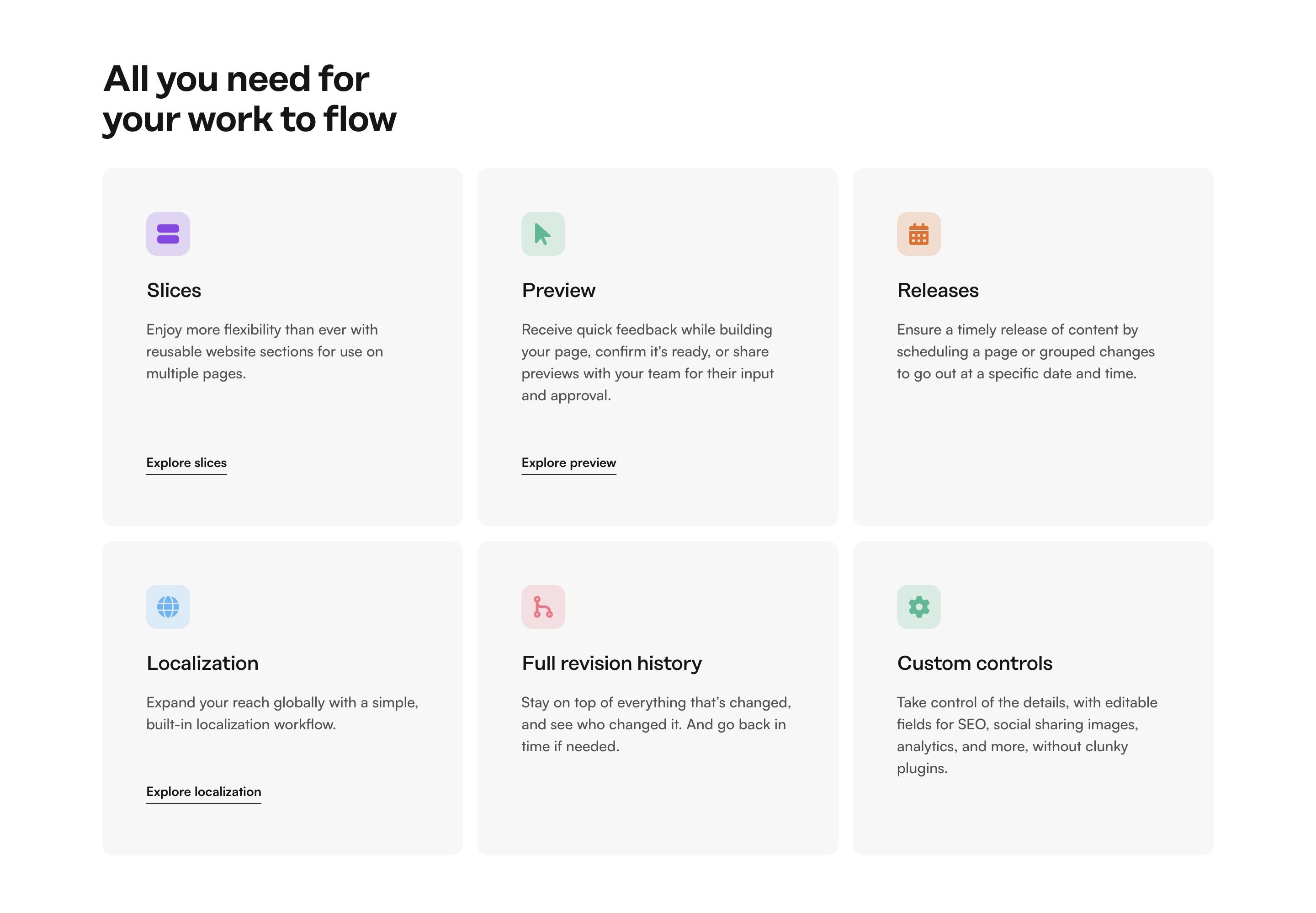Click the blue globe Localization icon

[168, 606]
